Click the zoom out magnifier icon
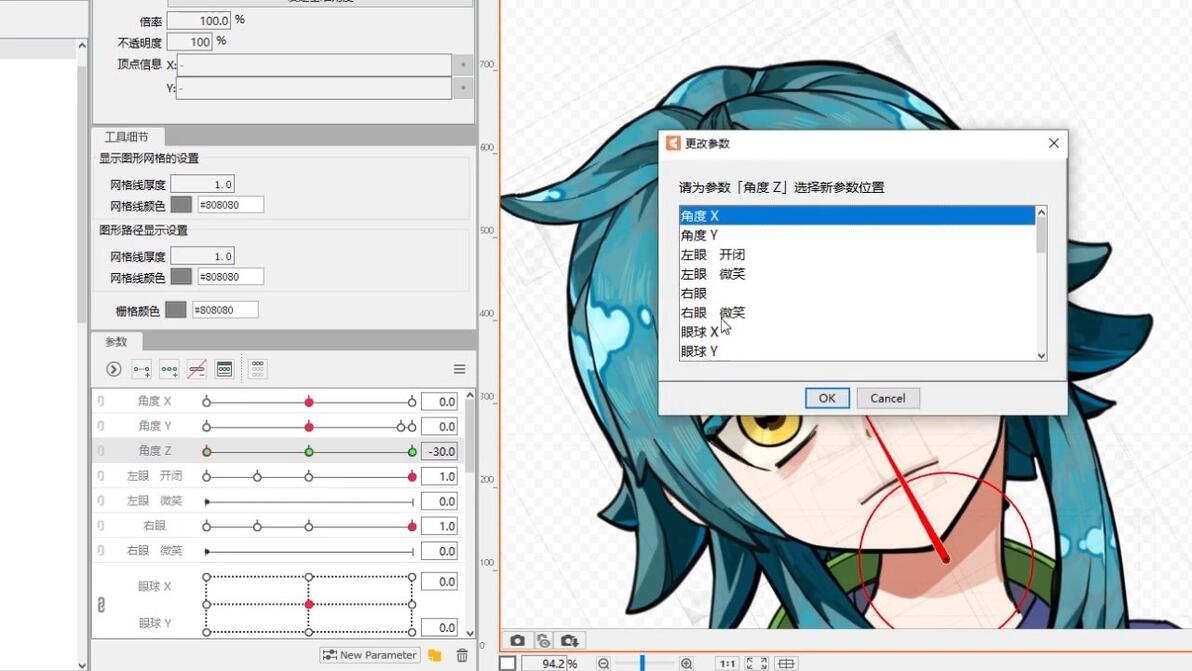Screen dimensions: 1192x671 (x=604, y=663)
